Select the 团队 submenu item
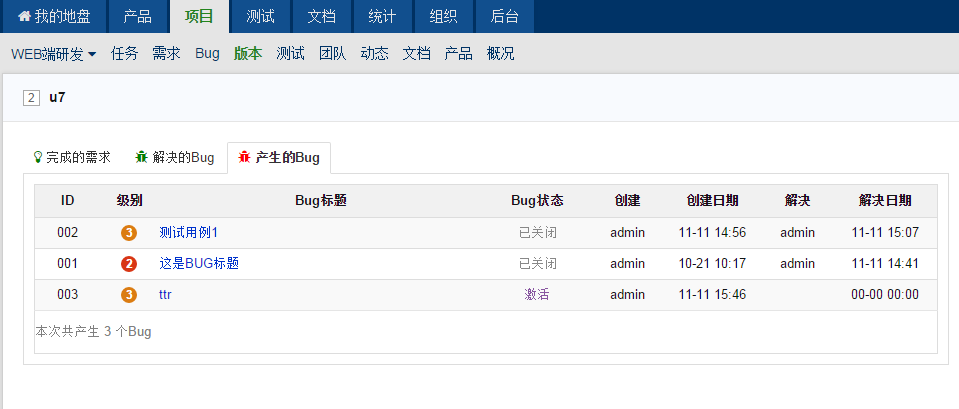 point(332,54)
